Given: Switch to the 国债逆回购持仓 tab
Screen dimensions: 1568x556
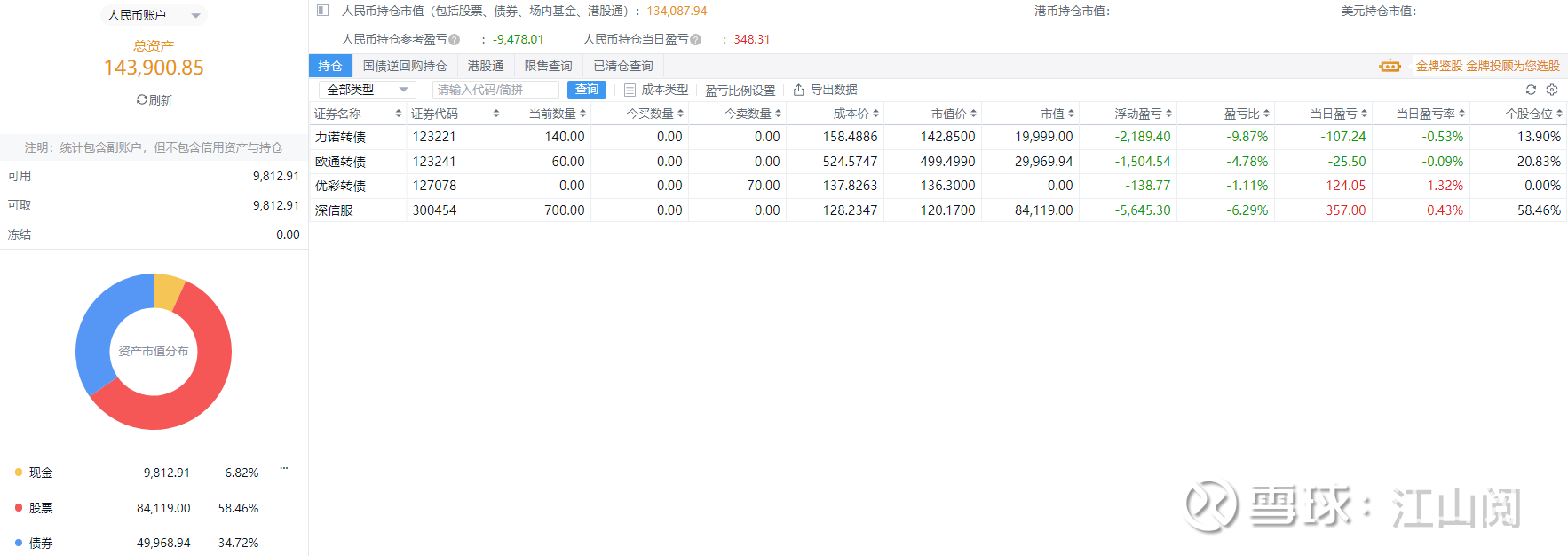Looking at the screenshot, I should 405,66.
